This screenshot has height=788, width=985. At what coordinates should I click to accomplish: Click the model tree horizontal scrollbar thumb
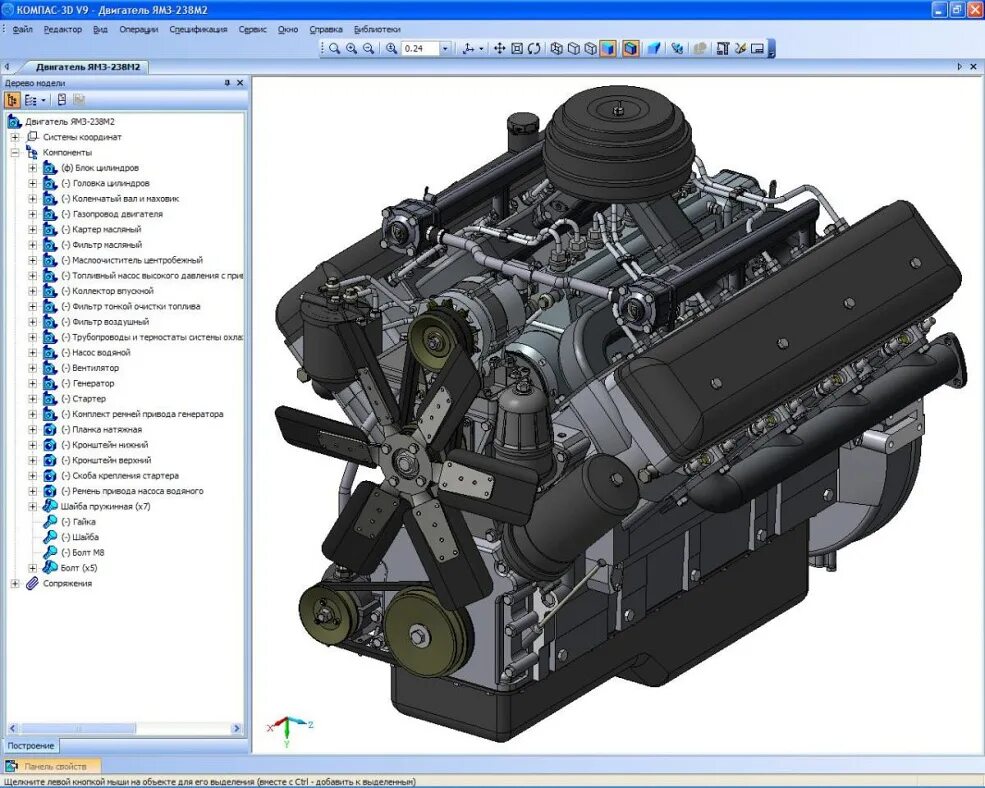click(x=78, y=729)
